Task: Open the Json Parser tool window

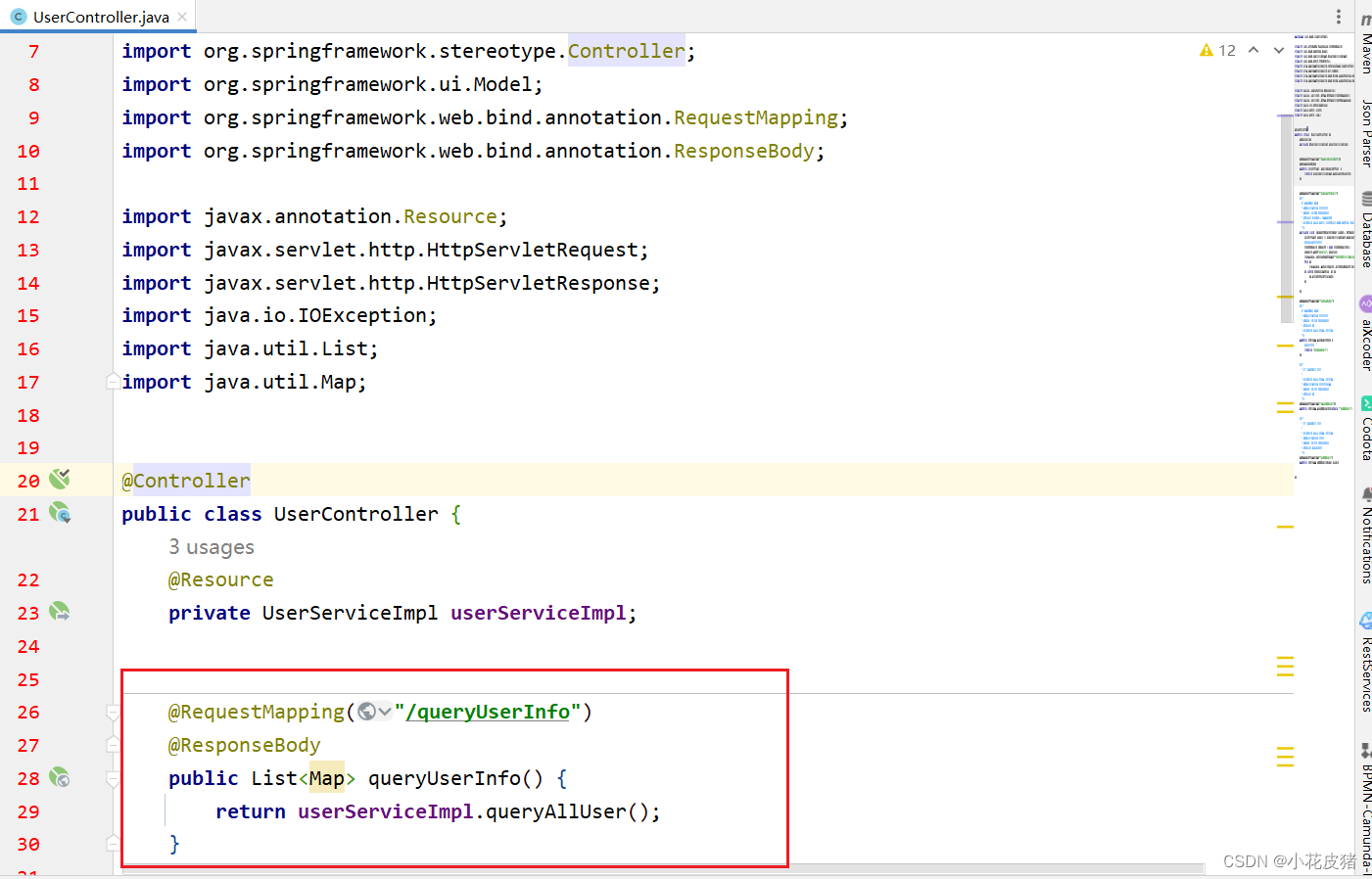Action: coord(1365,133)
